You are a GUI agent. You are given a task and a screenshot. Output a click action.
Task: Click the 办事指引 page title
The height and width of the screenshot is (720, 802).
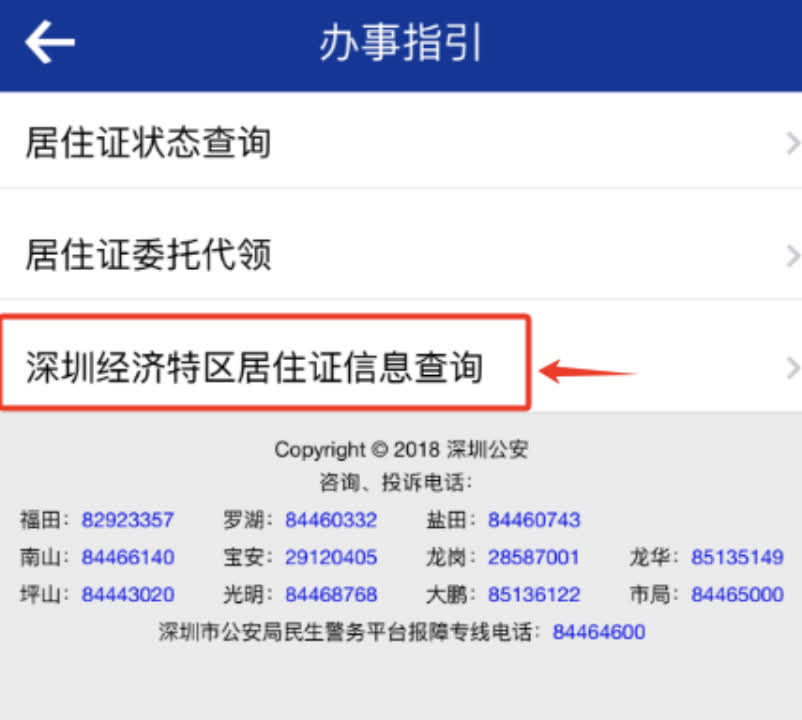point(400,43)
